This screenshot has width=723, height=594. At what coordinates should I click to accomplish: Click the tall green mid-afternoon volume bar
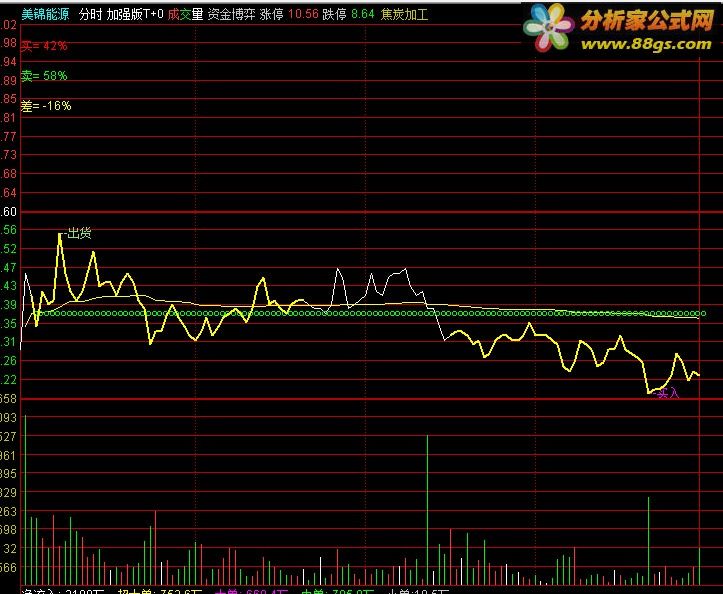point(427,510)
